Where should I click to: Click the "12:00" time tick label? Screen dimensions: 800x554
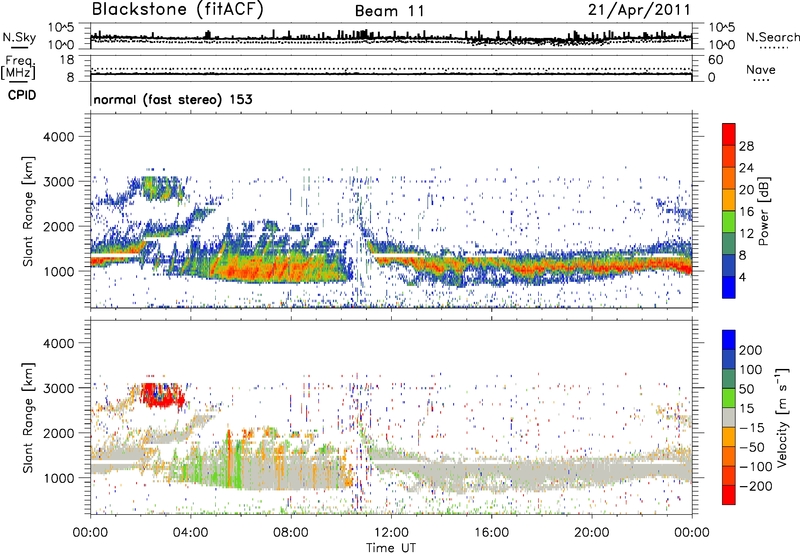click(391, 533)
